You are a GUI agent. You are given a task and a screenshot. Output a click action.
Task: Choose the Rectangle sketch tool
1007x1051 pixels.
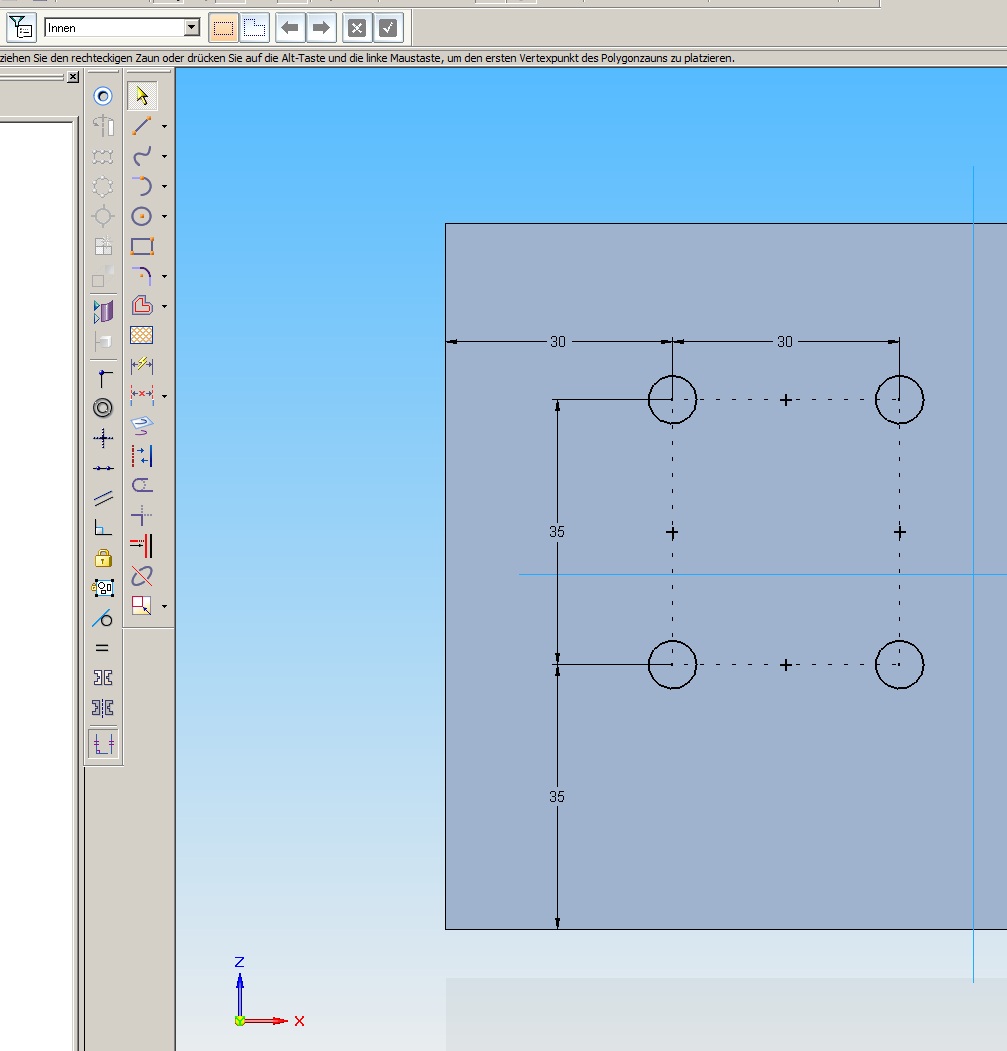[141, 246]
